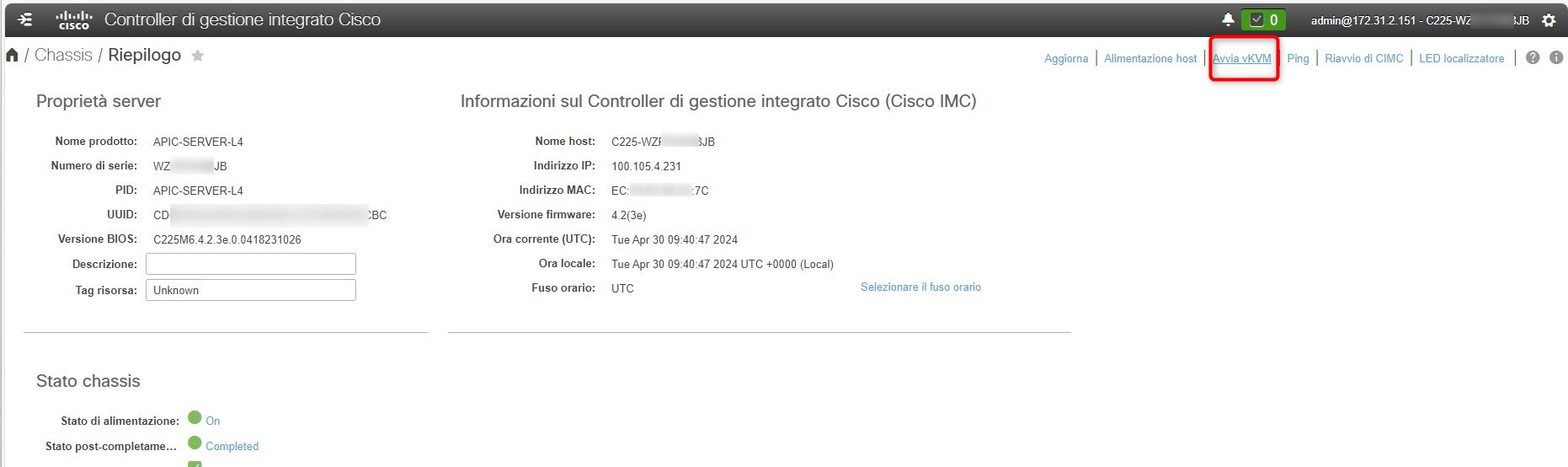Image resolution: width=1568 pixels, height=467 pixels.
Task: Click the Tag risorsa input field
Action: (x=251, y=290)
